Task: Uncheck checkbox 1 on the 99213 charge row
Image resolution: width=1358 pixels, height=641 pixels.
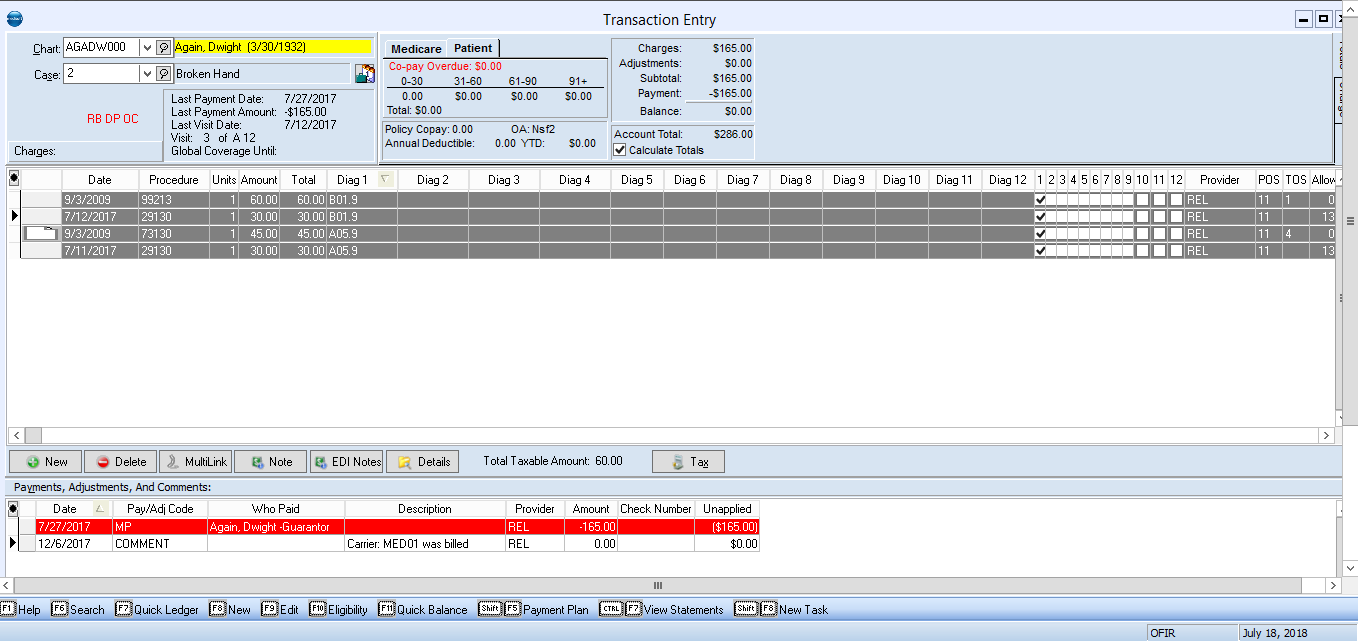Action: 1041,199
